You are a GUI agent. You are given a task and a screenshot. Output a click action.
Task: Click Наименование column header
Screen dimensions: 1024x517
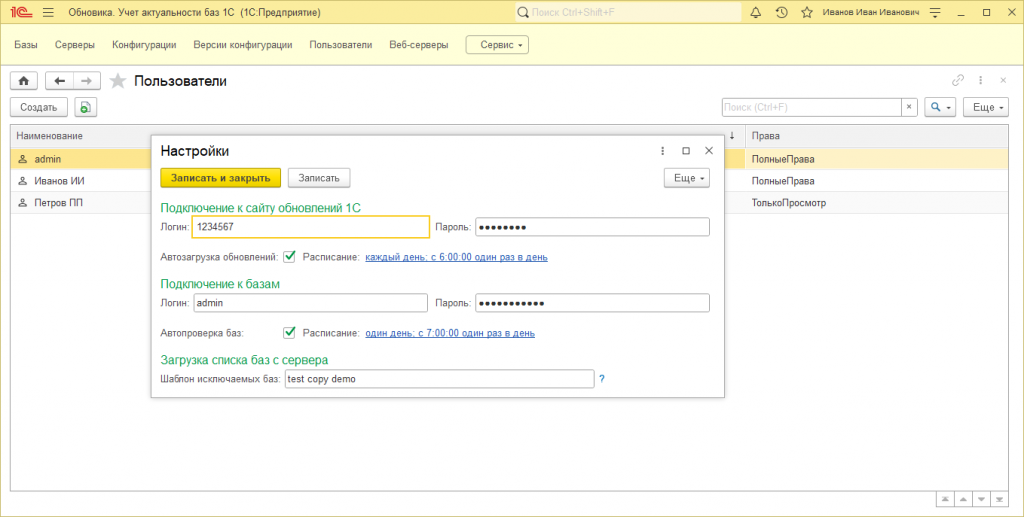click(x=50, y=136)
